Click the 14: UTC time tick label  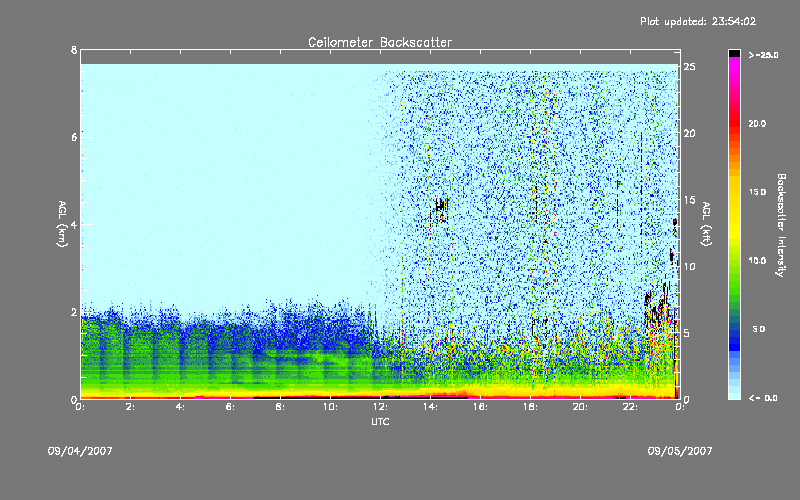point(431,407)
